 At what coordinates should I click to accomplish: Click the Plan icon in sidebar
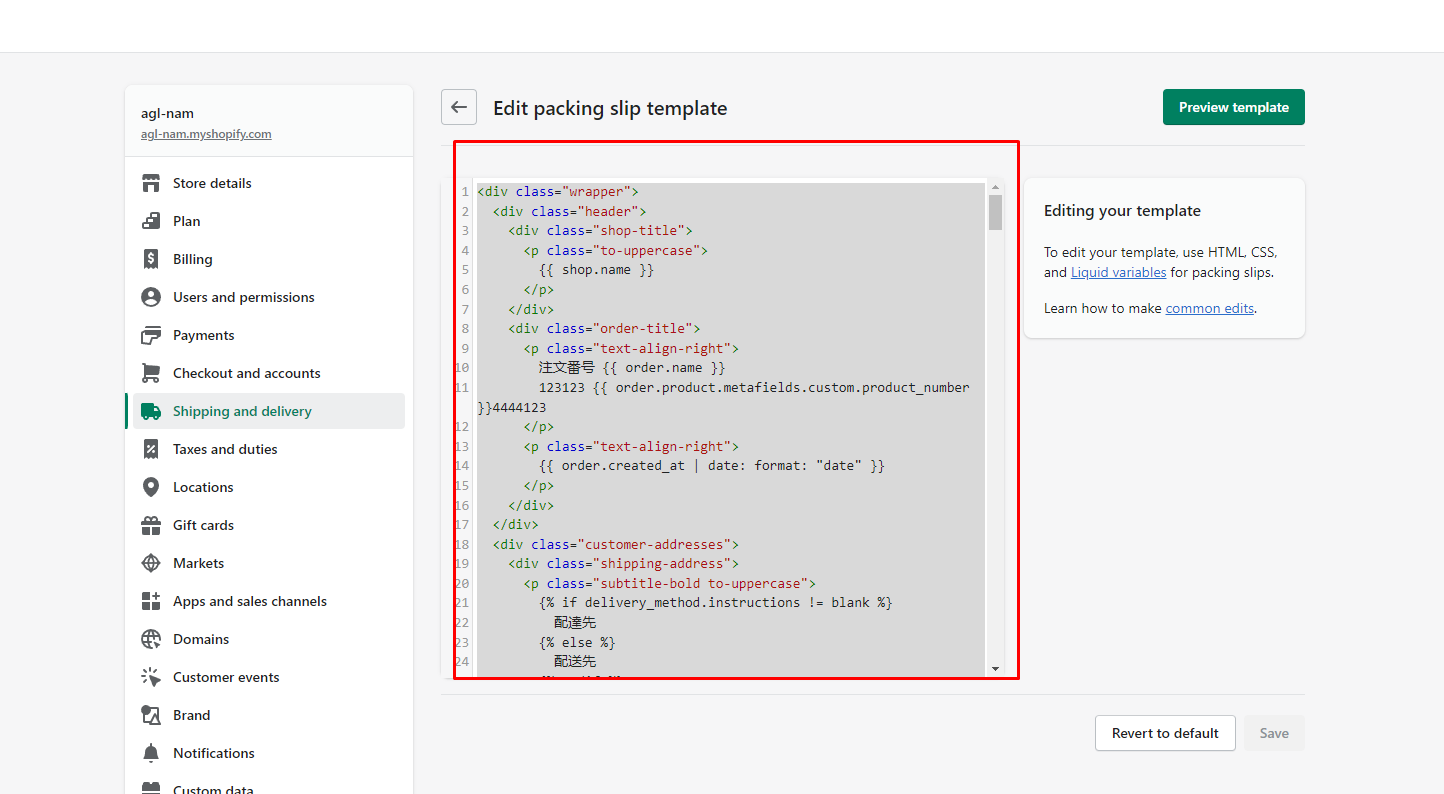[x=151, y=221]
